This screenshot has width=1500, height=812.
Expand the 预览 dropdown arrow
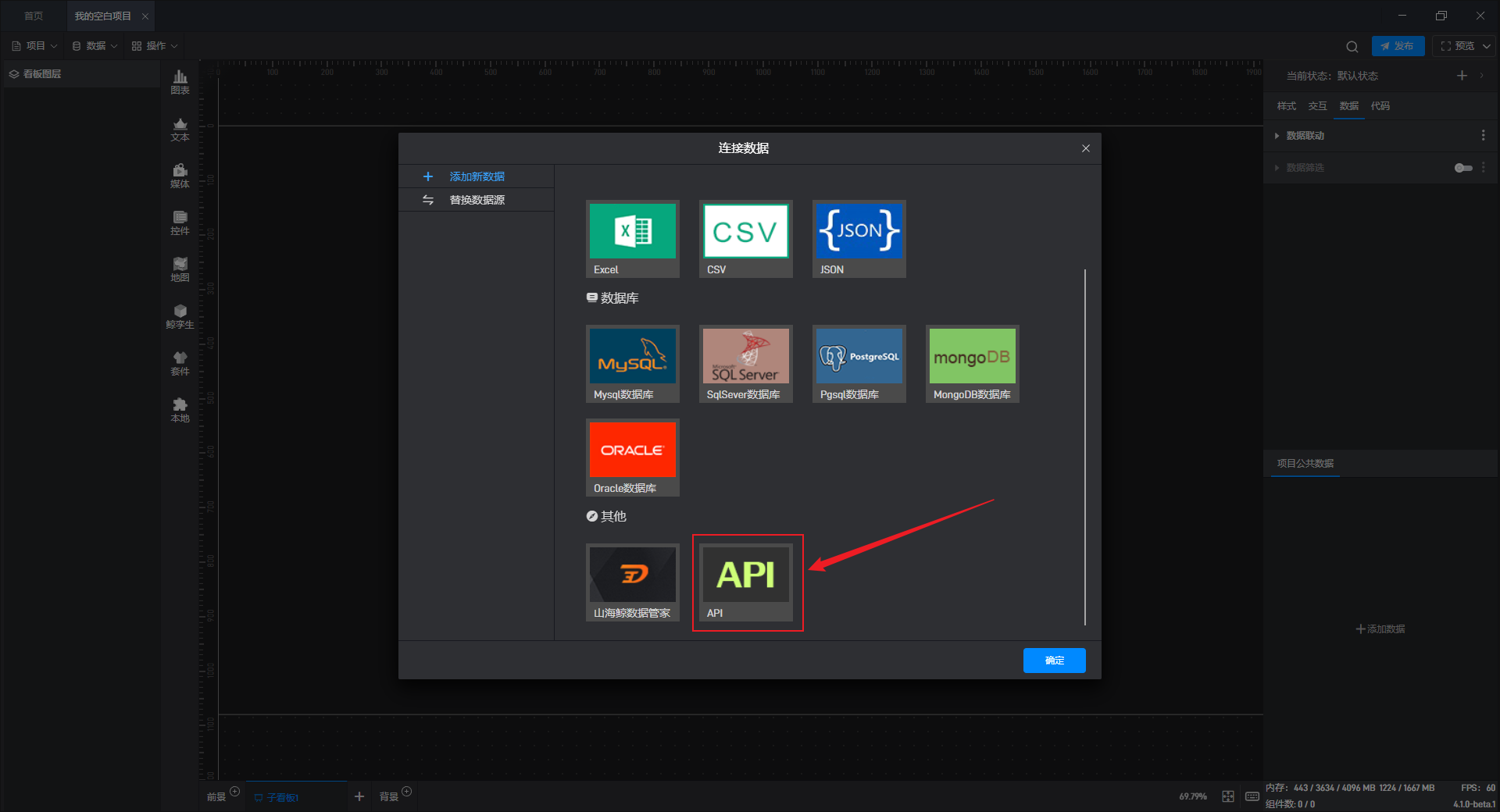1486,46
